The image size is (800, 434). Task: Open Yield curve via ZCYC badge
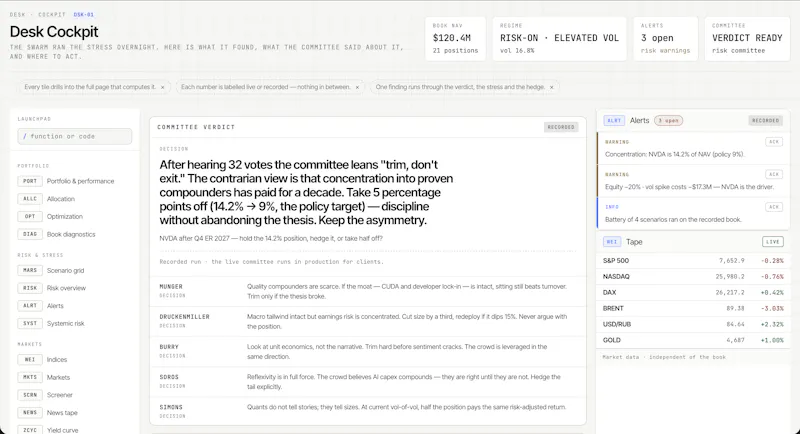[30, 430]
